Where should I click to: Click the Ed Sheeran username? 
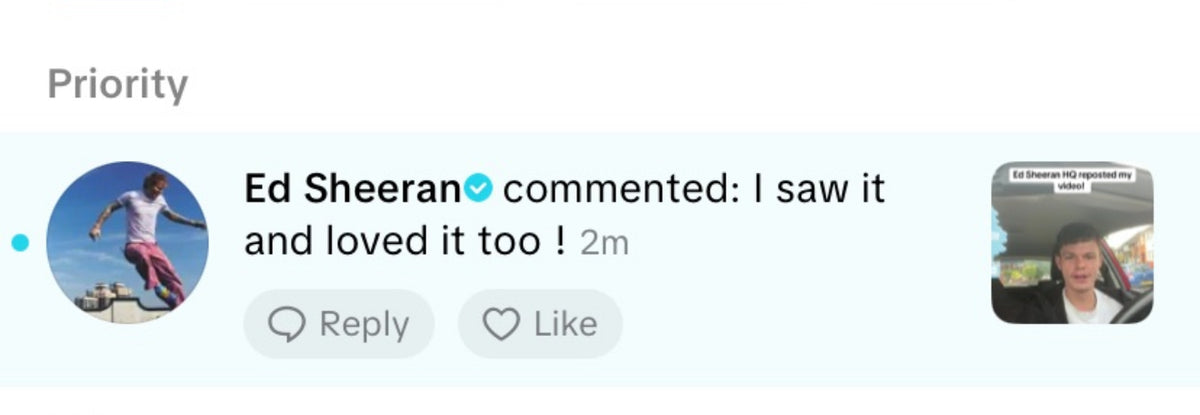click(x=352, y=188)
